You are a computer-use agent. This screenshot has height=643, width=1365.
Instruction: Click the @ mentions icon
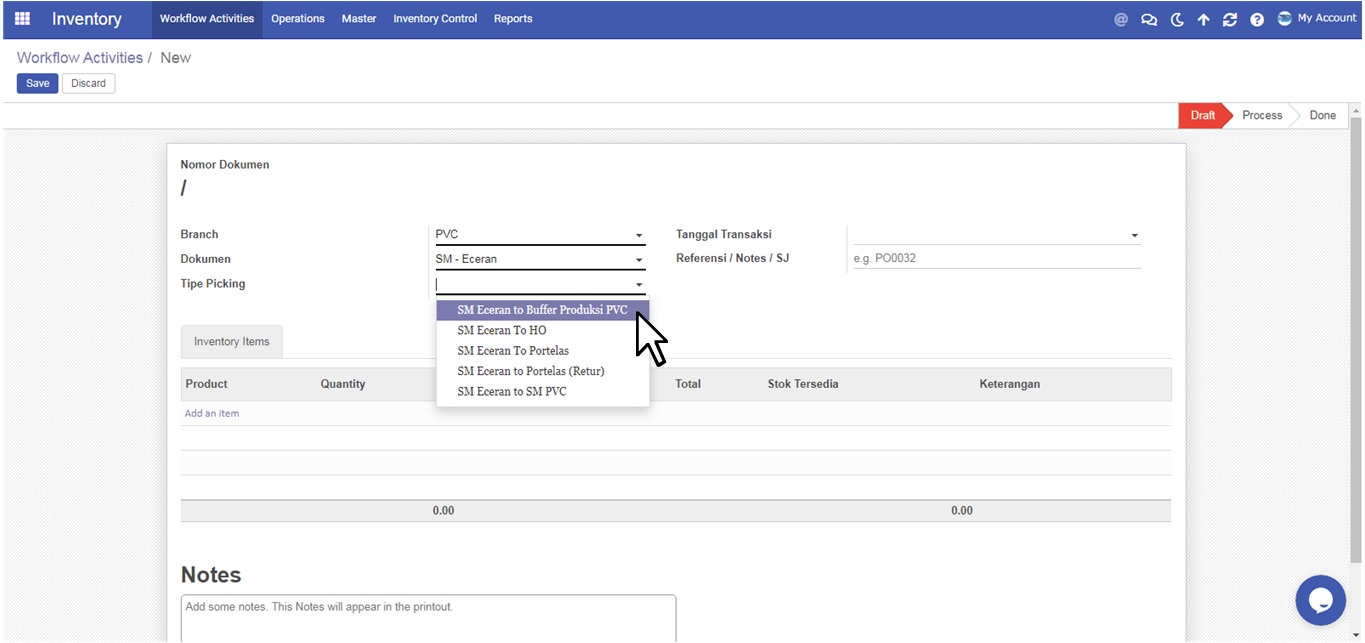click(x=1121, y=19)
